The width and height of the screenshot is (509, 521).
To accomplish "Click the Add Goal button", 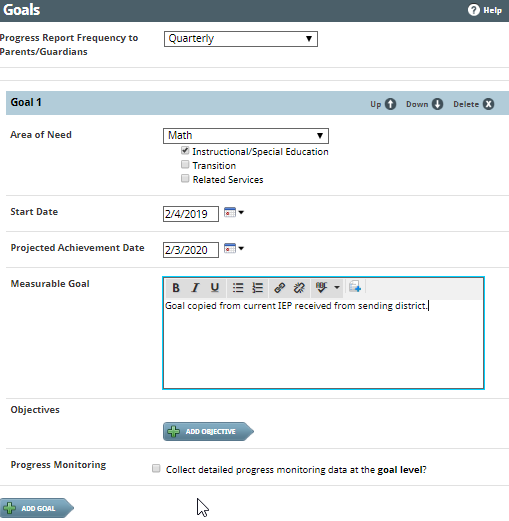I will coord(37,508).
